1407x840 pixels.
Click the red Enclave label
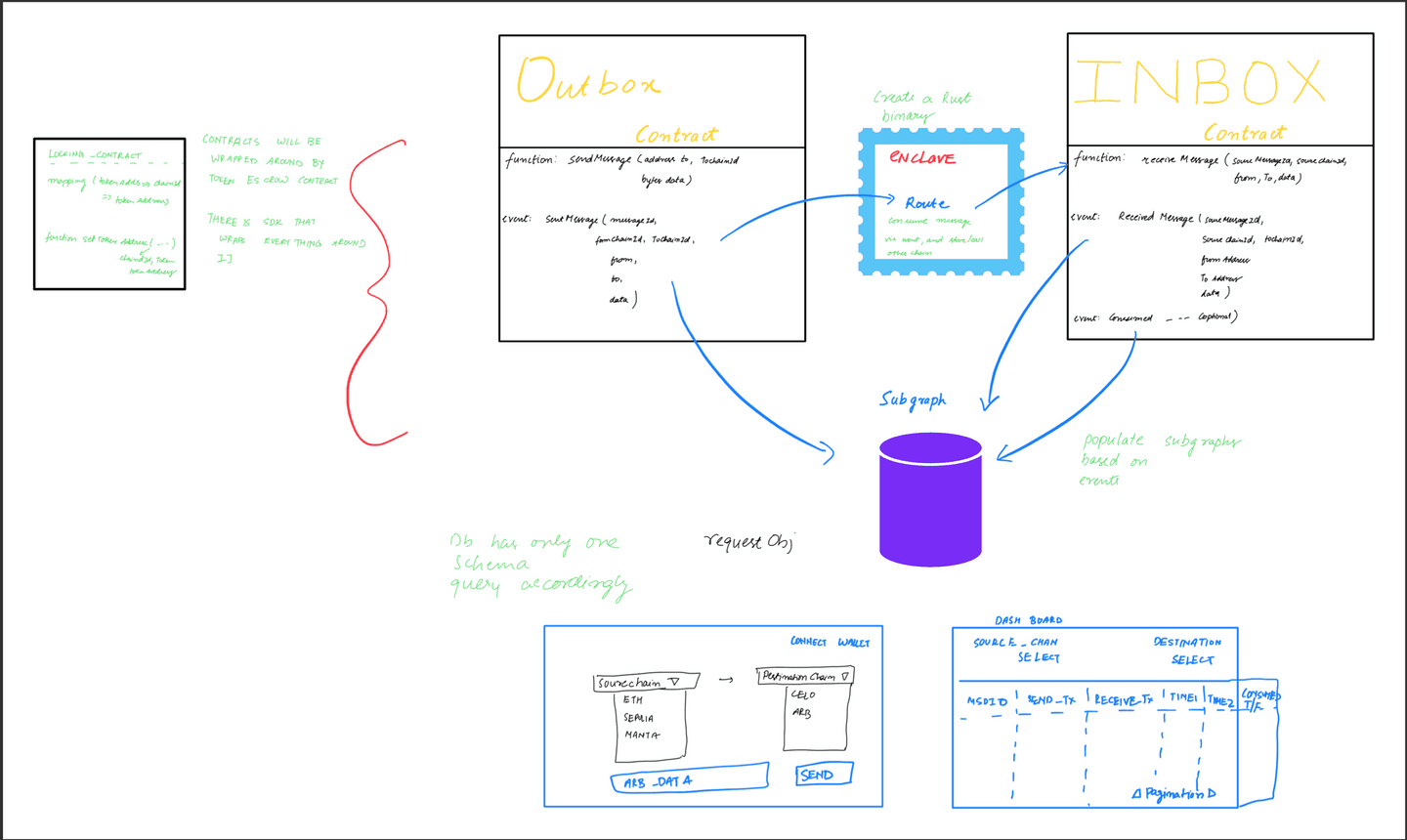tap(922, 157)
